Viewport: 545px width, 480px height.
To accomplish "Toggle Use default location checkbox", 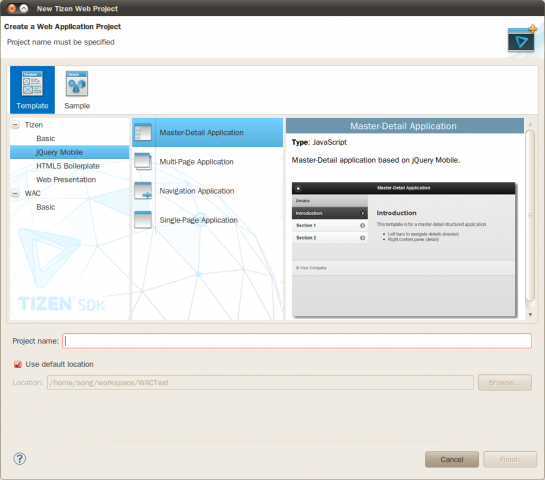I will (x=18, y=364).
